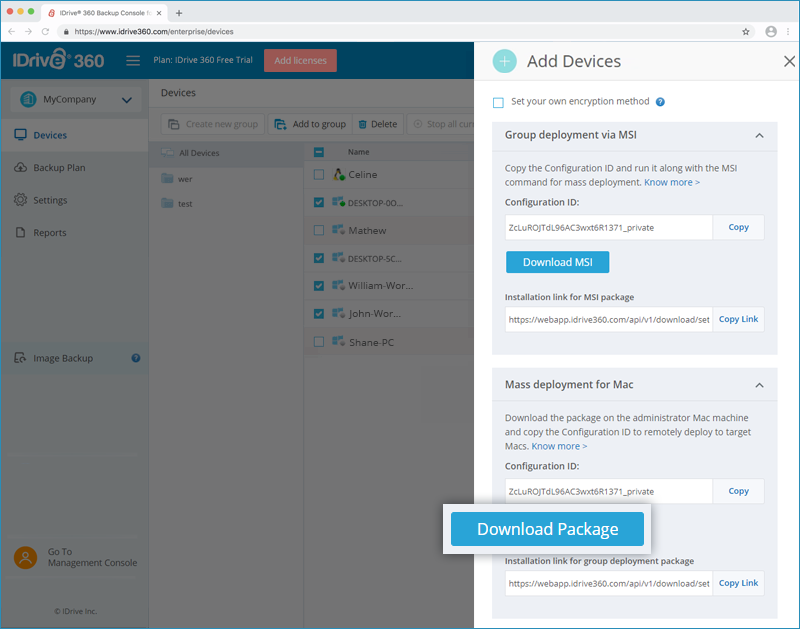Screen dimensions: 800x629
Task: Open Know more link for Mac deployment
Action: click(x=559, y=446)
